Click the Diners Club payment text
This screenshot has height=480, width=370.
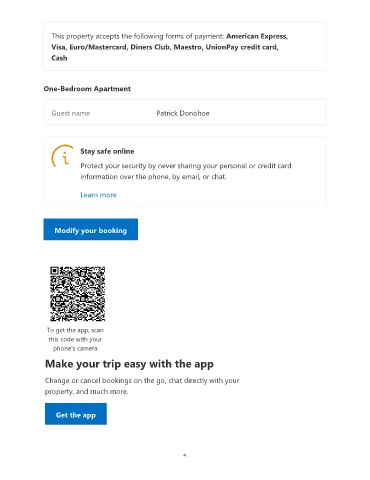(x=150, y=47)
